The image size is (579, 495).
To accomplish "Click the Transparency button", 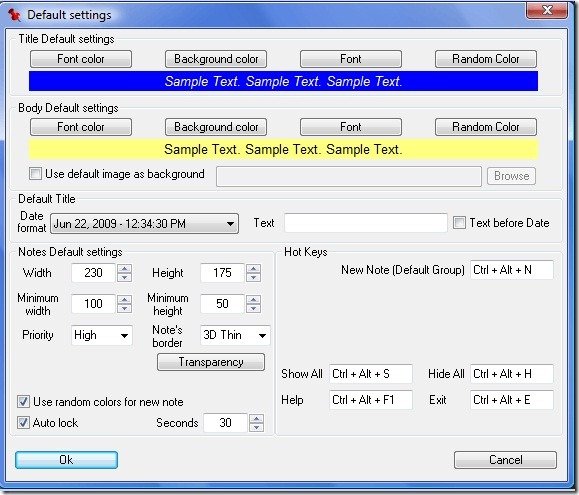I will (211, 362).
